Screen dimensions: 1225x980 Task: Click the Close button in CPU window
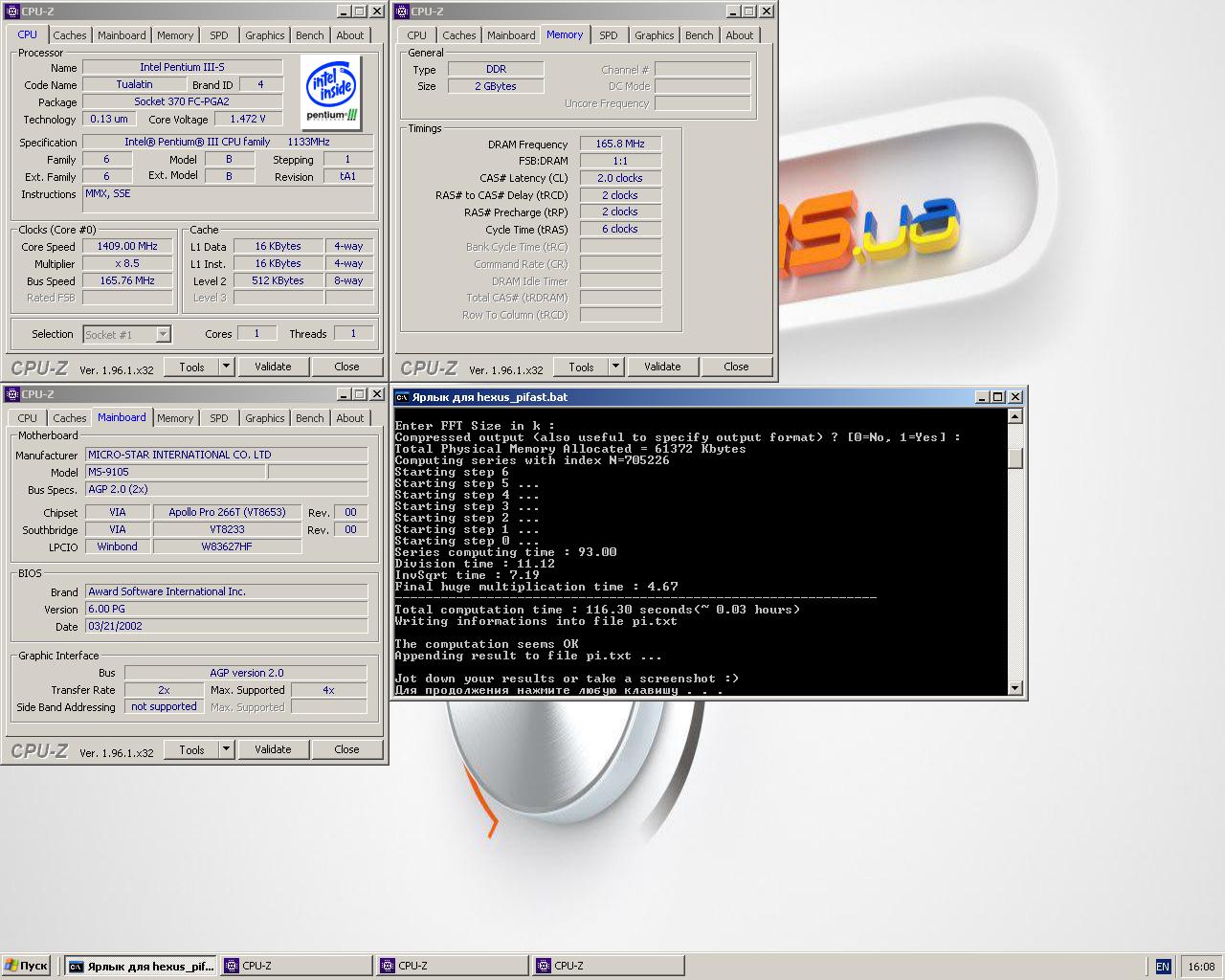tap(346, 367)
